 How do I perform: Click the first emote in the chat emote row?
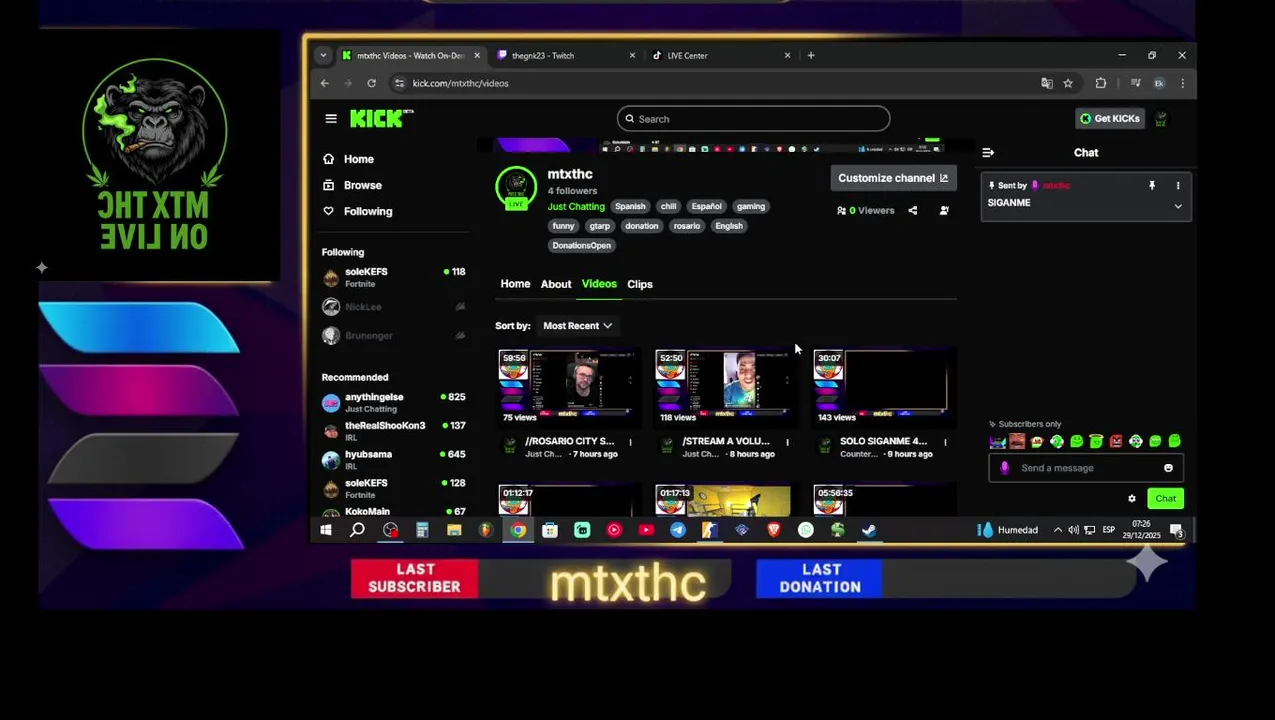998,442
